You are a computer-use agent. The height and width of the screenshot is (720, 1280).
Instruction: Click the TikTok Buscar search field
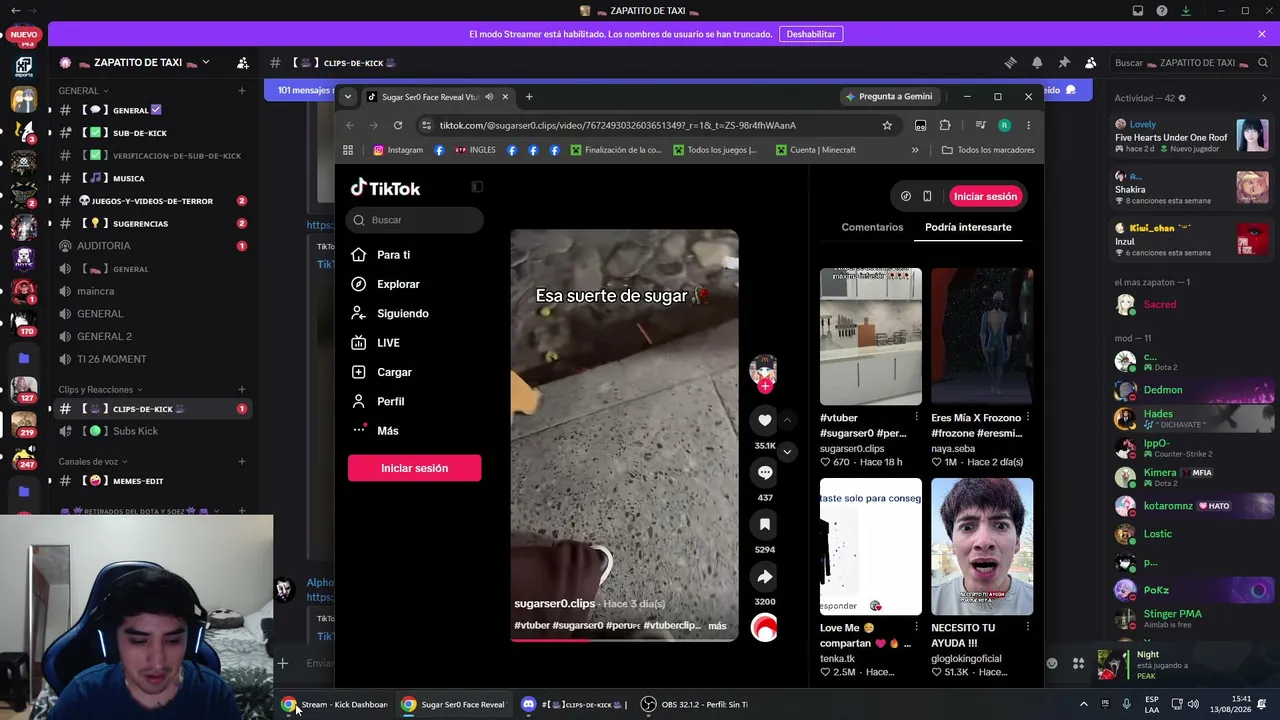pyautogui.click(x=416, y=220)
